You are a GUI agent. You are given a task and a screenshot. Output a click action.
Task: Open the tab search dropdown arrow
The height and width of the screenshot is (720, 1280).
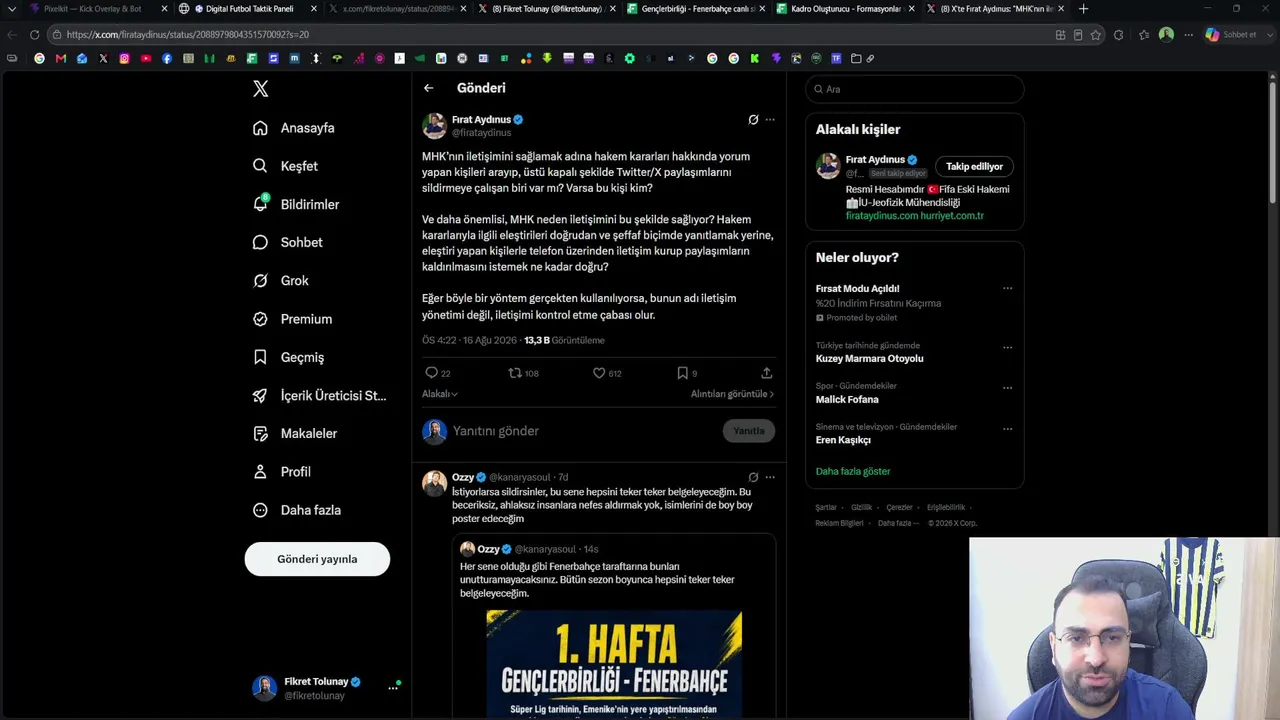pyautogui.click(x=11, y=9)
